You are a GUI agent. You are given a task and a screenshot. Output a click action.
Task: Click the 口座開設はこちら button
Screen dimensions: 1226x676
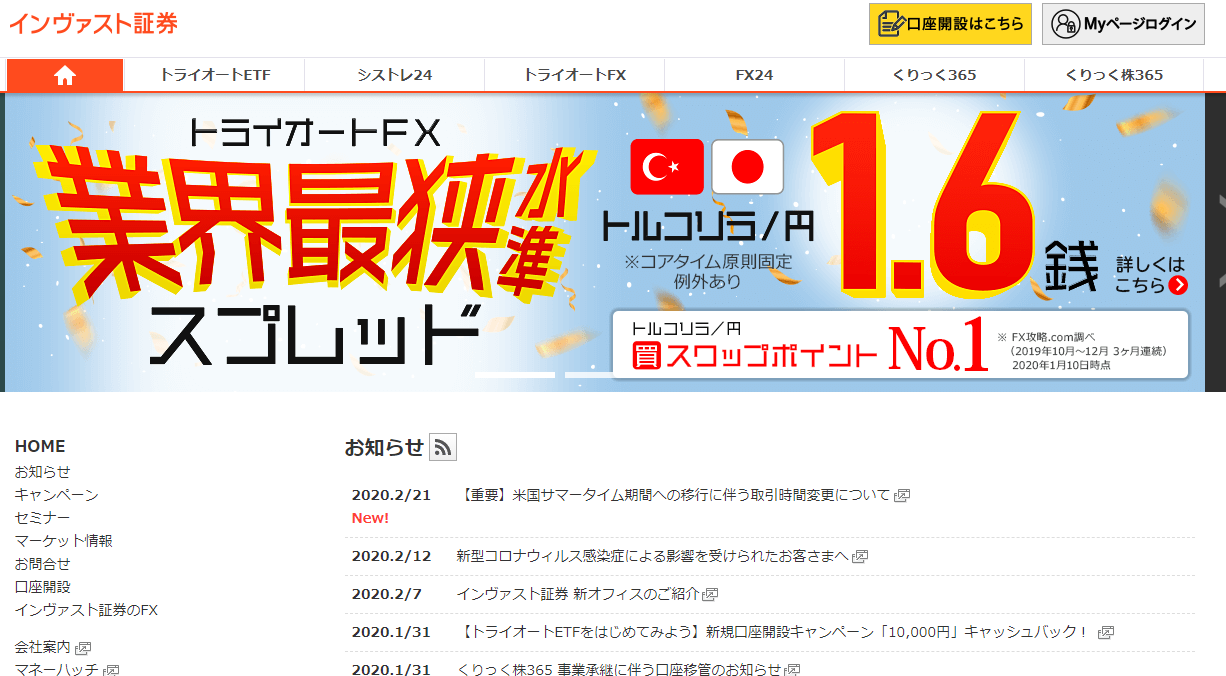(950, 24)
